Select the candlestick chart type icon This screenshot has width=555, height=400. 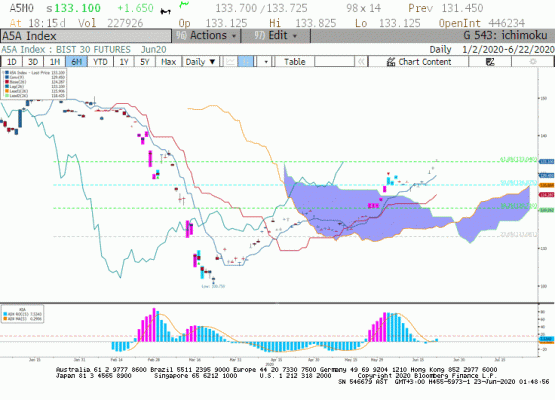(245, 62)
